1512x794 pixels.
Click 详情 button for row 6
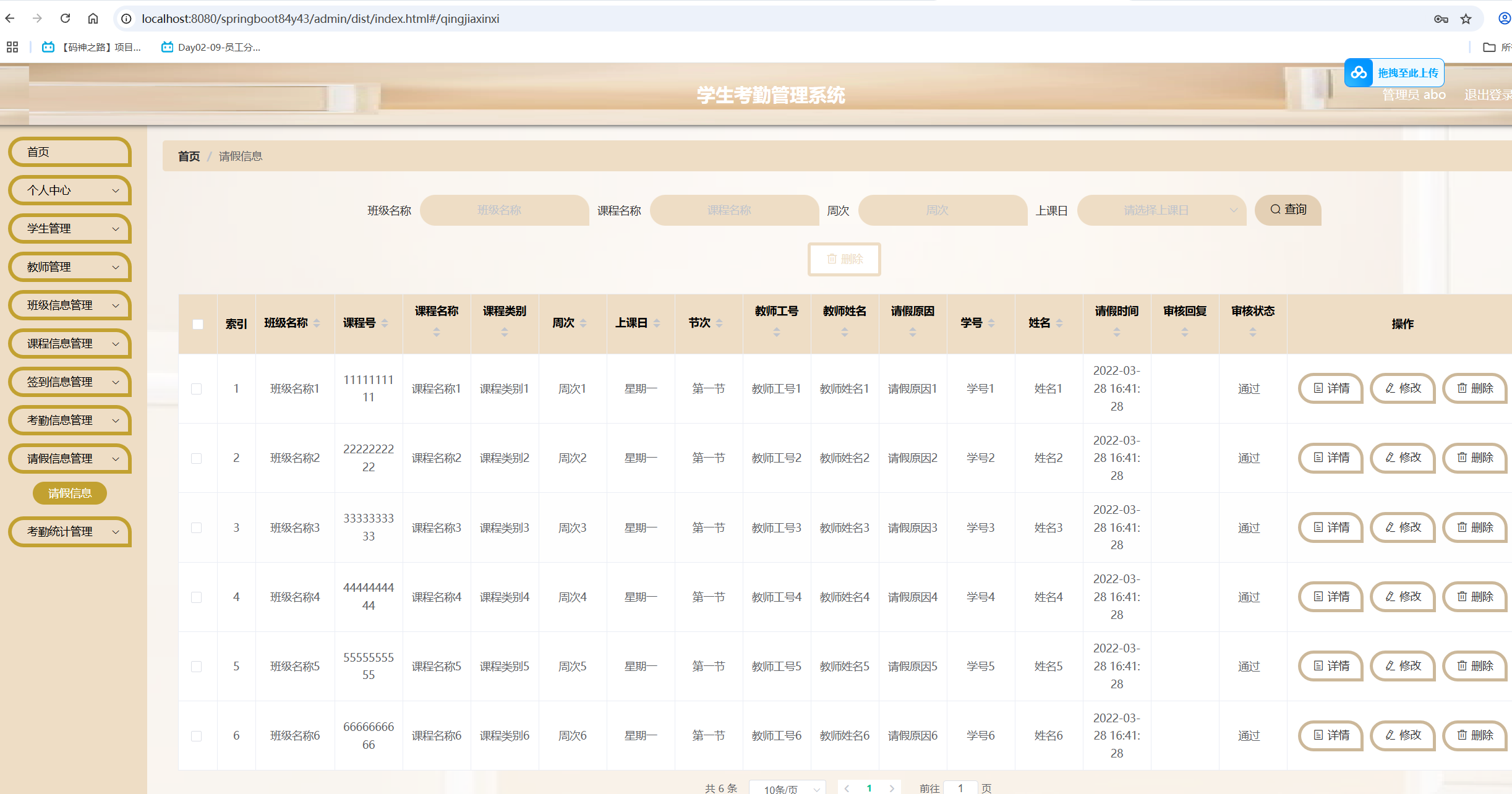coord(1331,735)
